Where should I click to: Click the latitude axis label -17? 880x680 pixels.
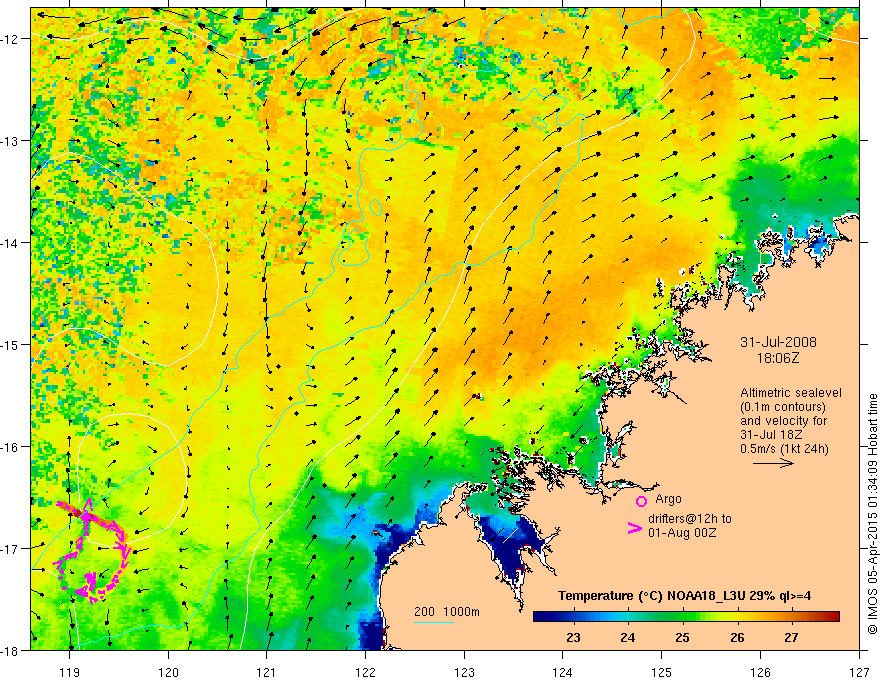click(x=11, y=549)
